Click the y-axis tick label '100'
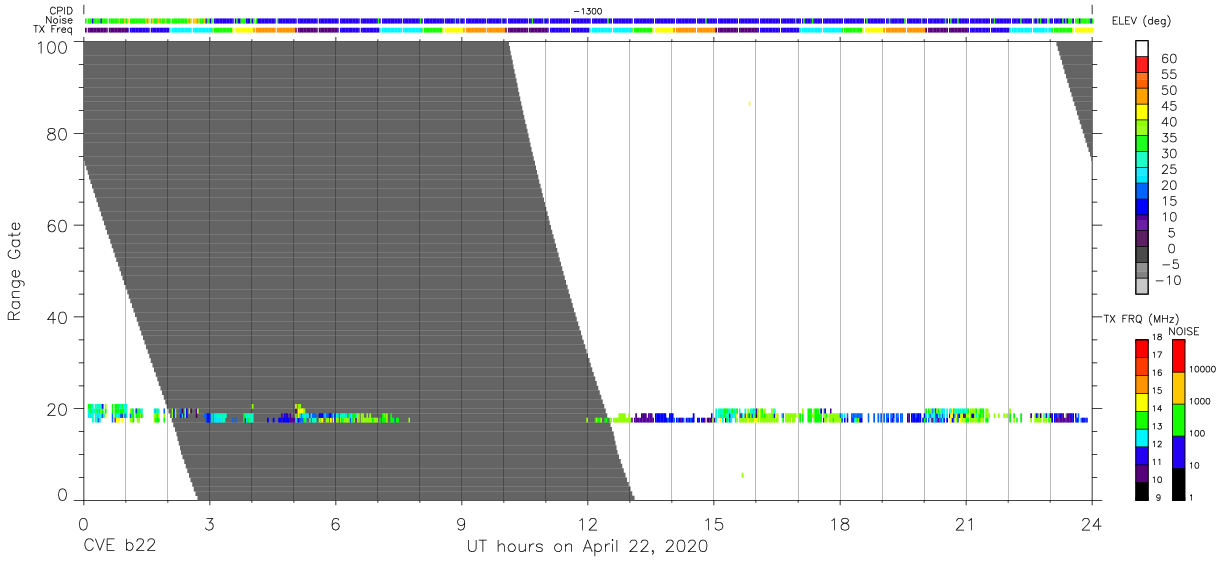 point(52,47)
